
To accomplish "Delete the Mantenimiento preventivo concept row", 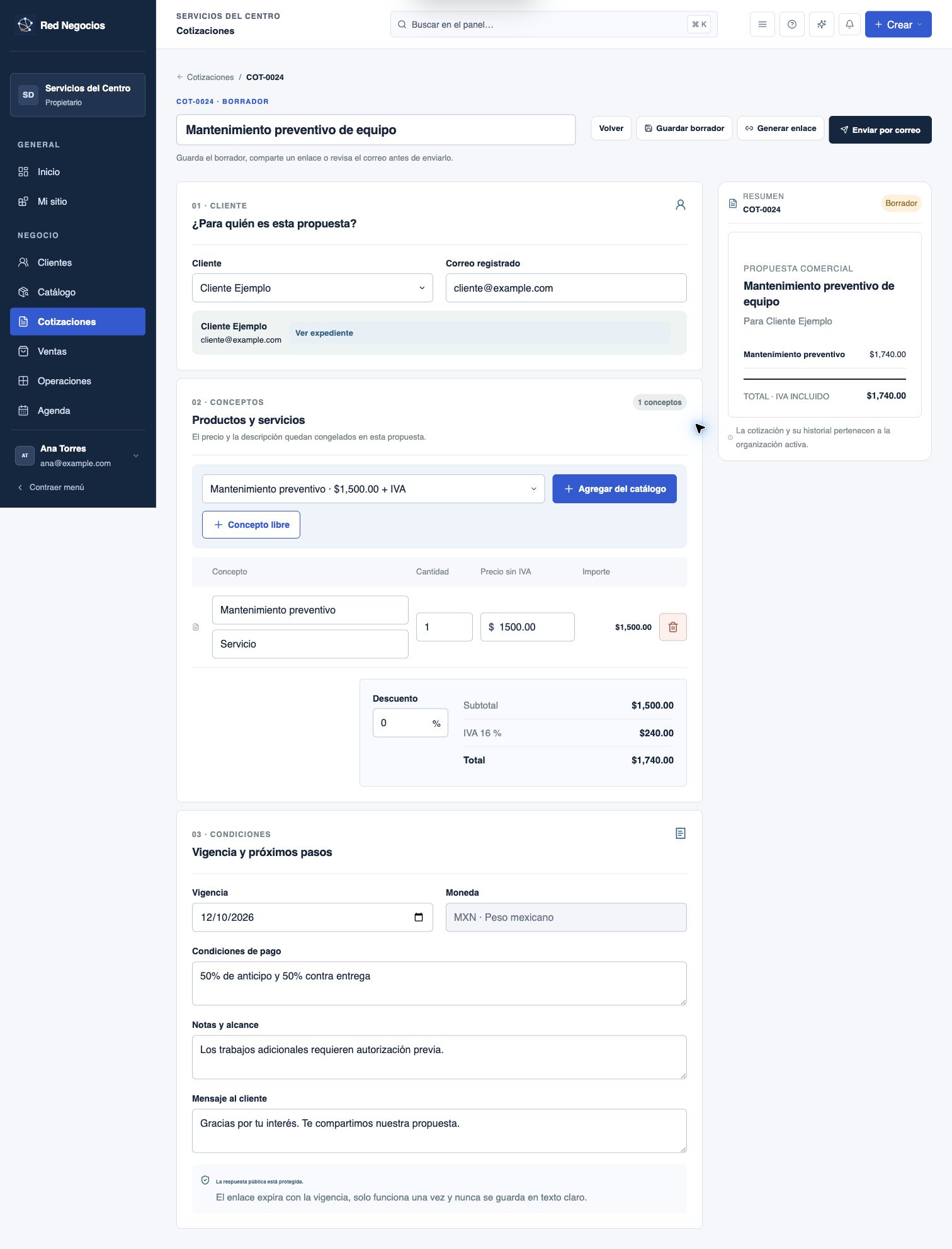I will (673, 627).
